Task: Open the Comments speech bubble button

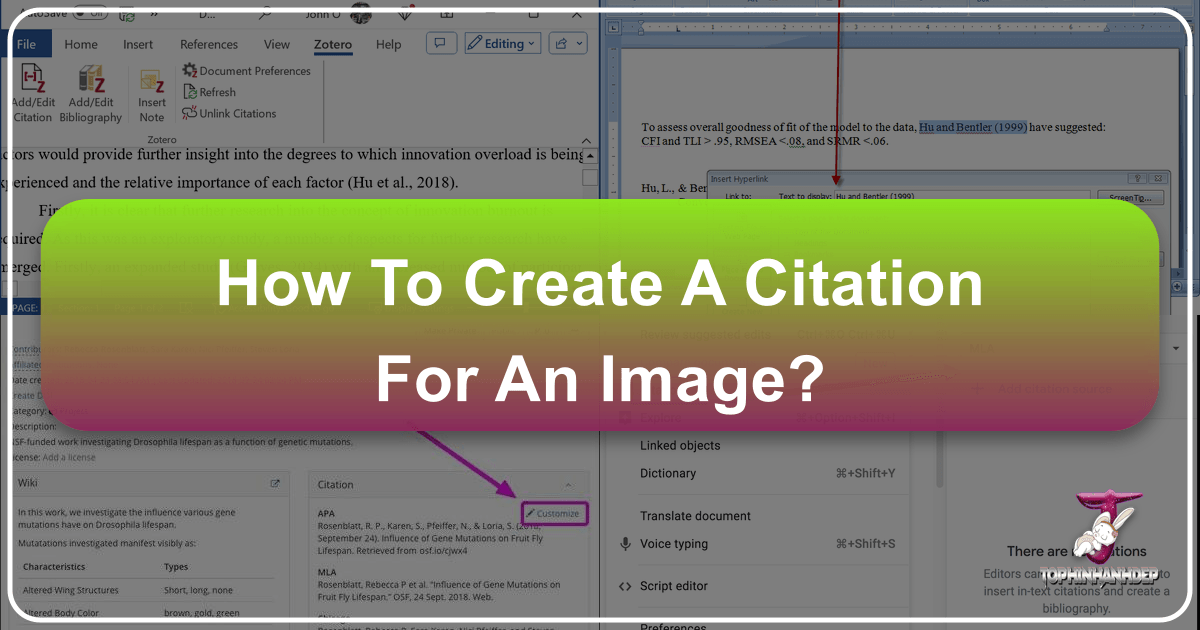Action: (x=438, y=44)
